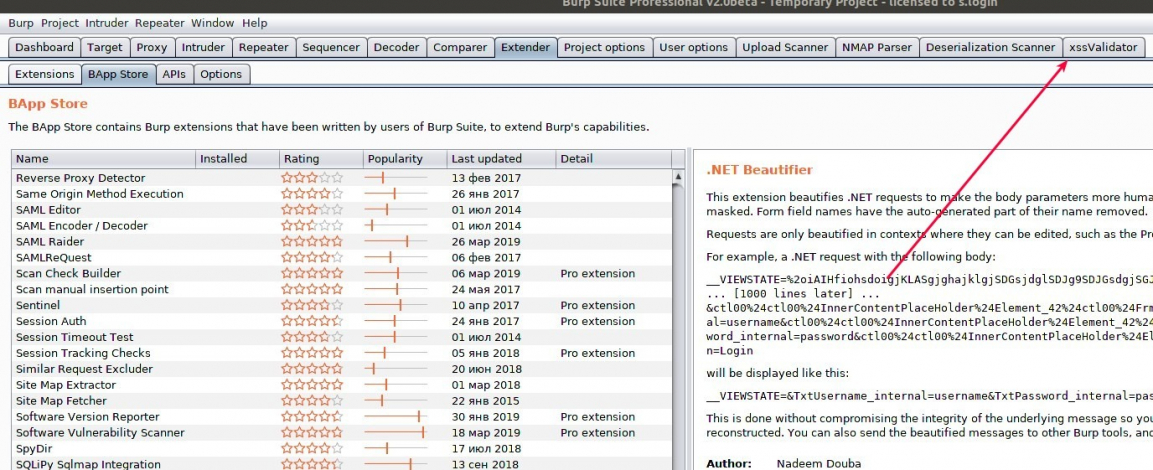This screenshot has height=470, width=1153.
Task: Open the Repeater menu
Action: pos(160,24)
